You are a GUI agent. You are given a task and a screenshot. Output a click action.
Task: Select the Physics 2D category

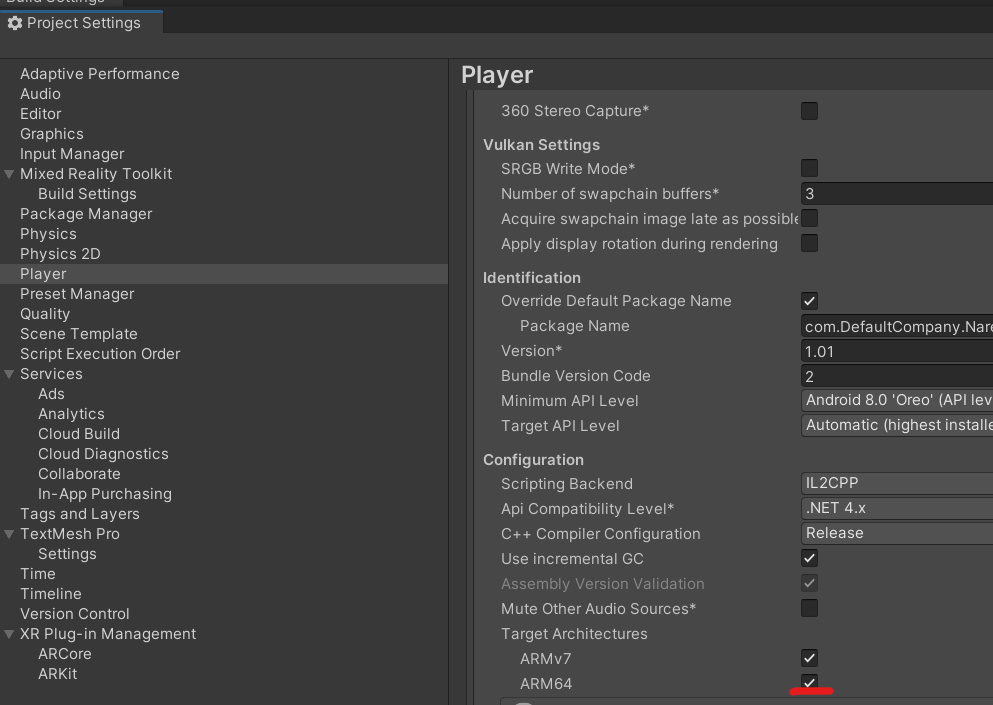[60, 254]
